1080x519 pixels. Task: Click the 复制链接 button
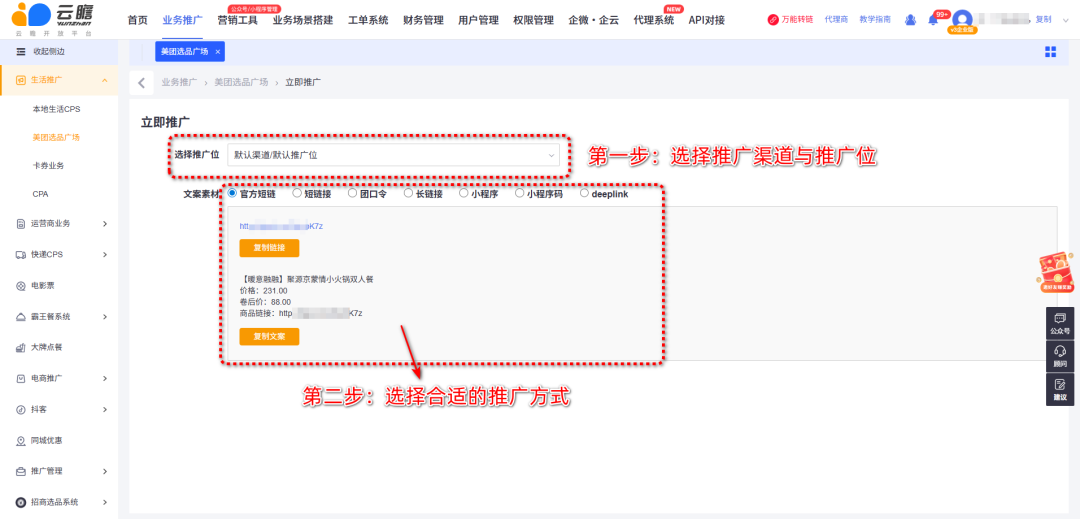269,248
